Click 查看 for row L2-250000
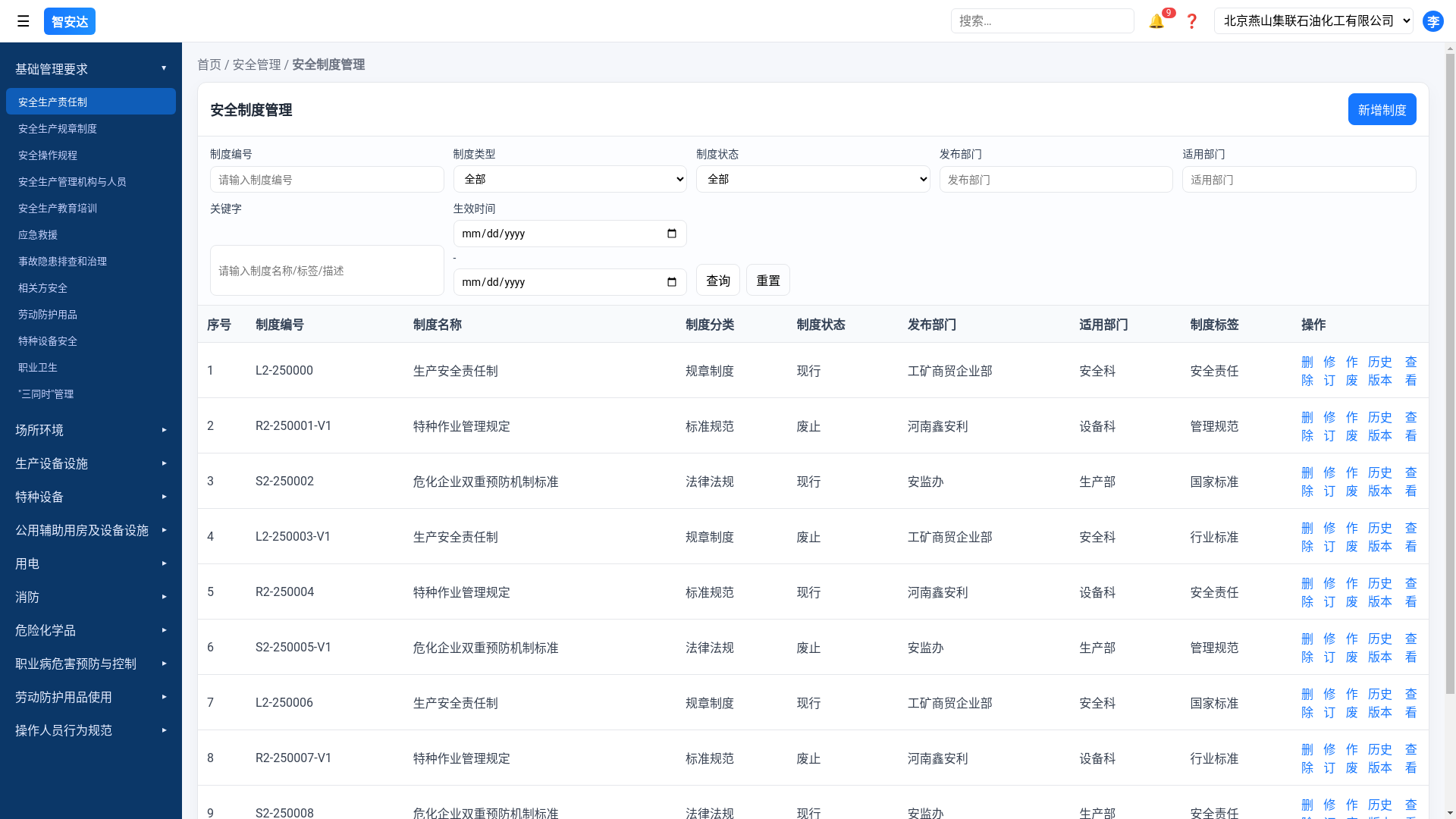Screen dimensions: 1456x819 click(x=1410, y=371)
